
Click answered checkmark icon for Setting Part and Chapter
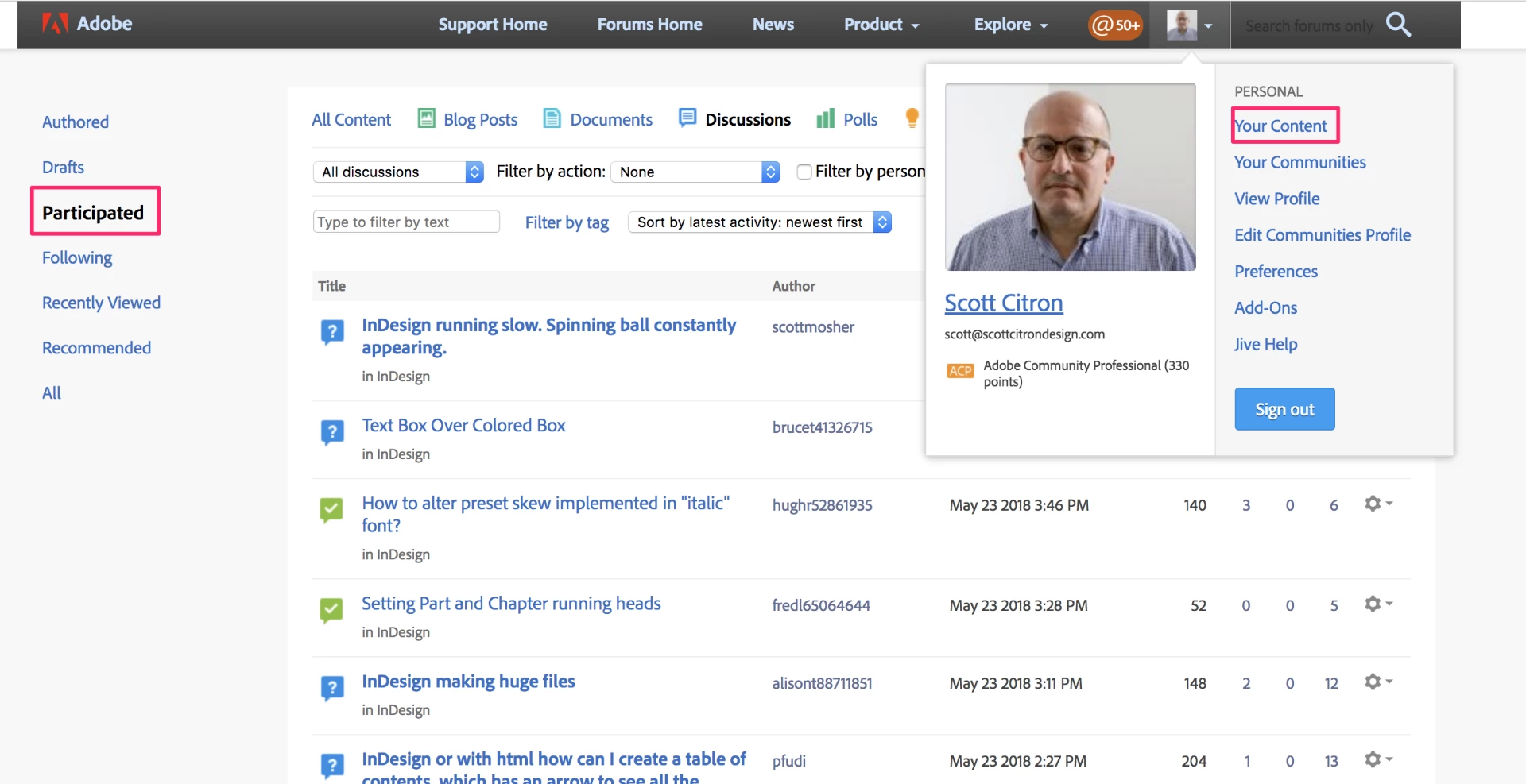click(331, 610)
